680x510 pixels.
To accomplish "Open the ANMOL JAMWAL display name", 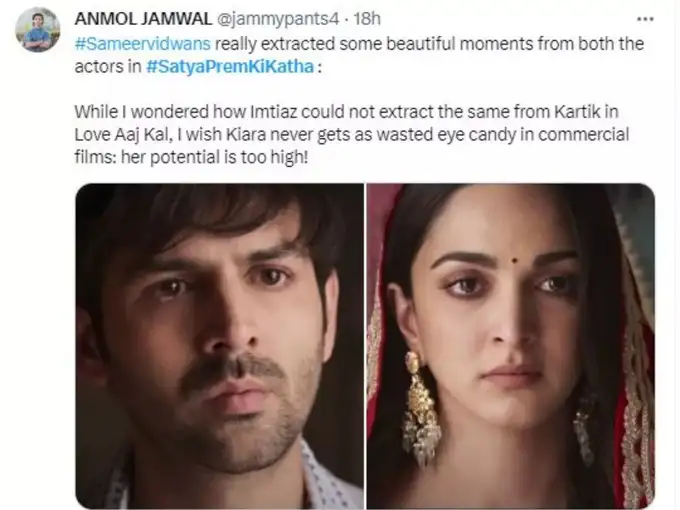I will coord(143,19).
